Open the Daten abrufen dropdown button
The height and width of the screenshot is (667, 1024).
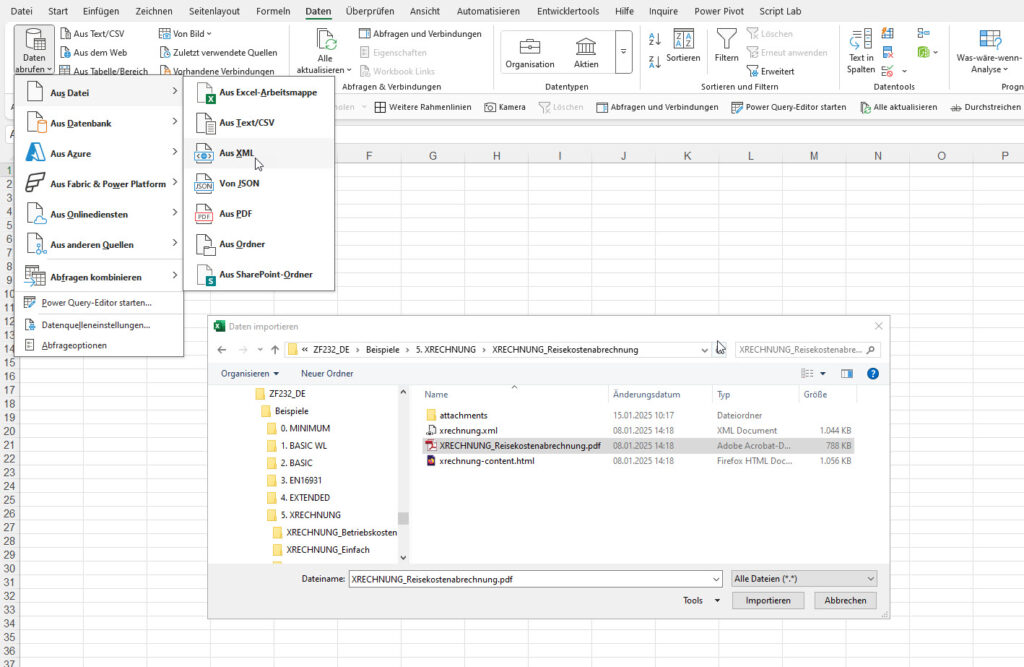coord(34,51)
